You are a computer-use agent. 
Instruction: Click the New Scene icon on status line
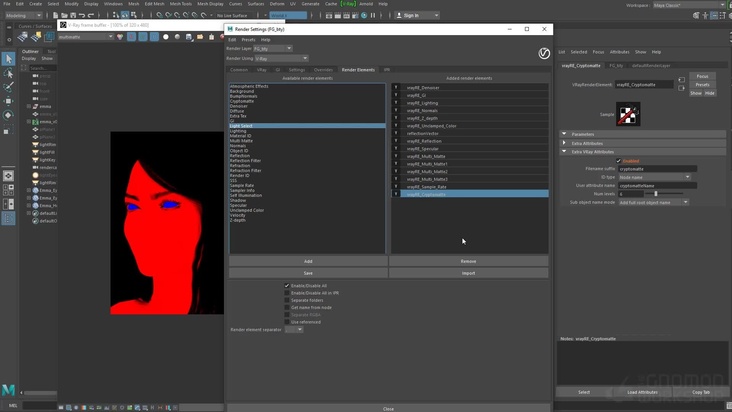56,15
